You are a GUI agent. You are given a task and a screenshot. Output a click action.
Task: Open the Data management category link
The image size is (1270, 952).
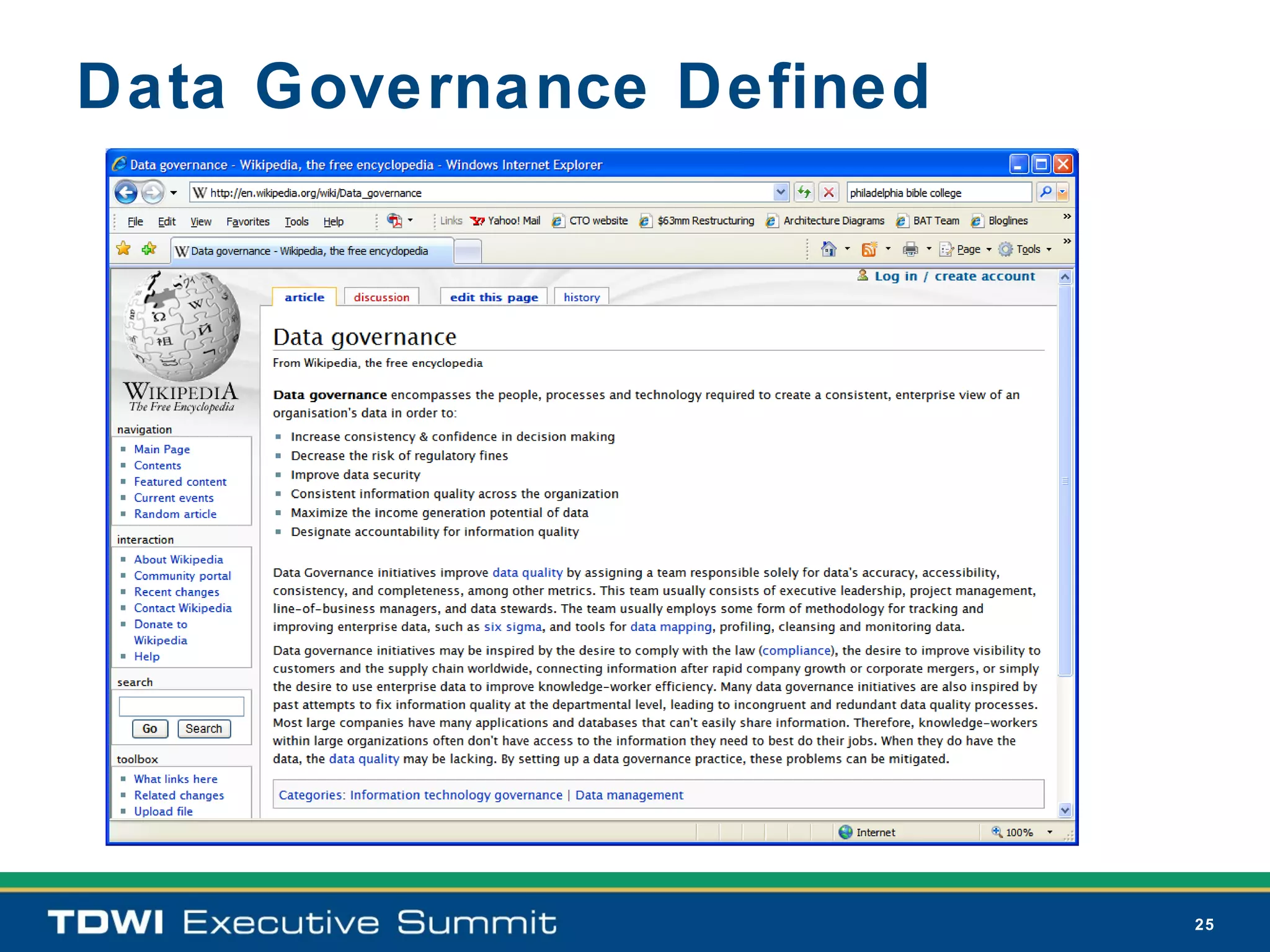629,795
